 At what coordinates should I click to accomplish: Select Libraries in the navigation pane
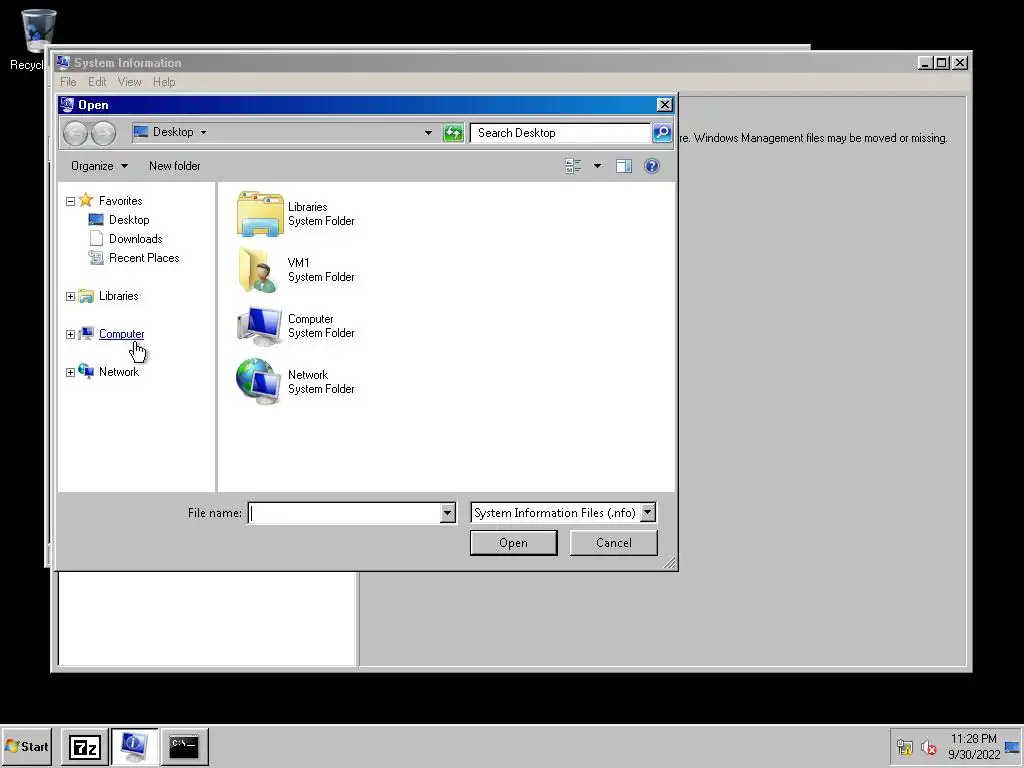pyautogui.click(x=118, y=296)
